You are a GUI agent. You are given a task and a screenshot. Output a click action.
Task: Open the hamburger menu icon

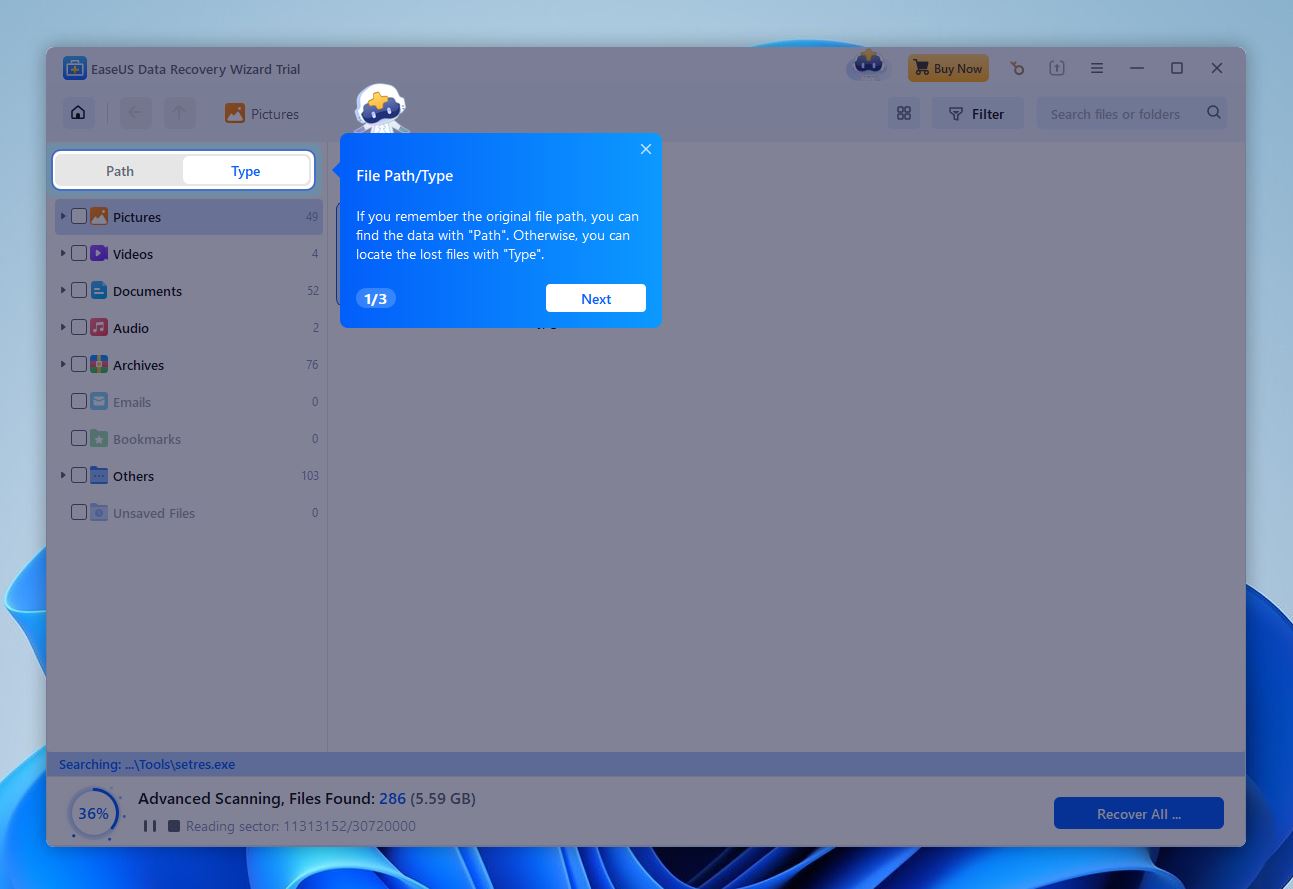click(1097, 67)
